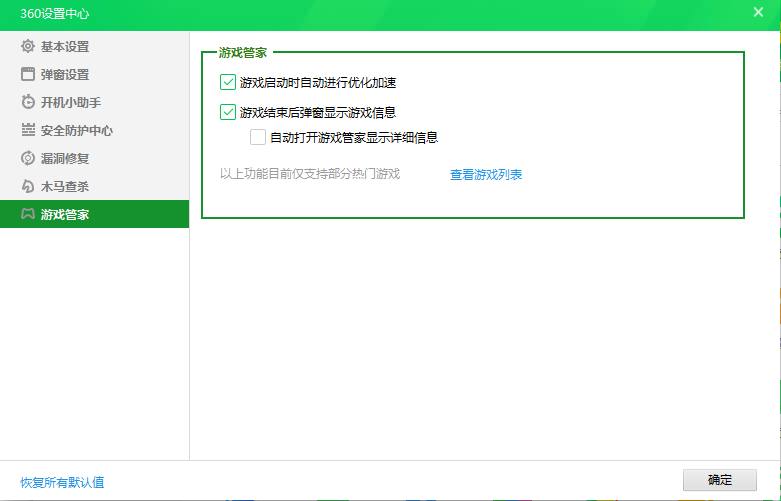The height and width of the screenshot is (501, 781).
Task: Click the trojan scan icon beside 木马查杀
Action: [x=28, y=186]
